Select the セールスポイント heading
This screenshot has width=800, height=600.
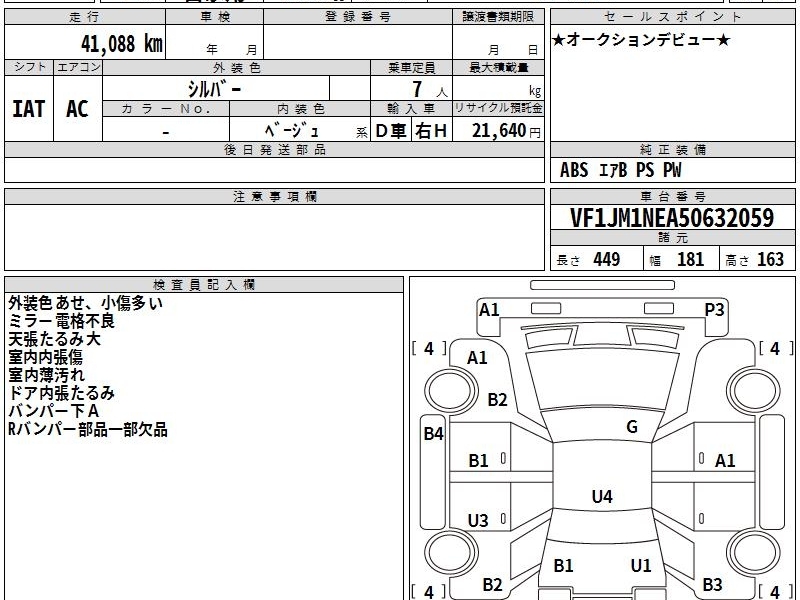click(x=672, y=17)
